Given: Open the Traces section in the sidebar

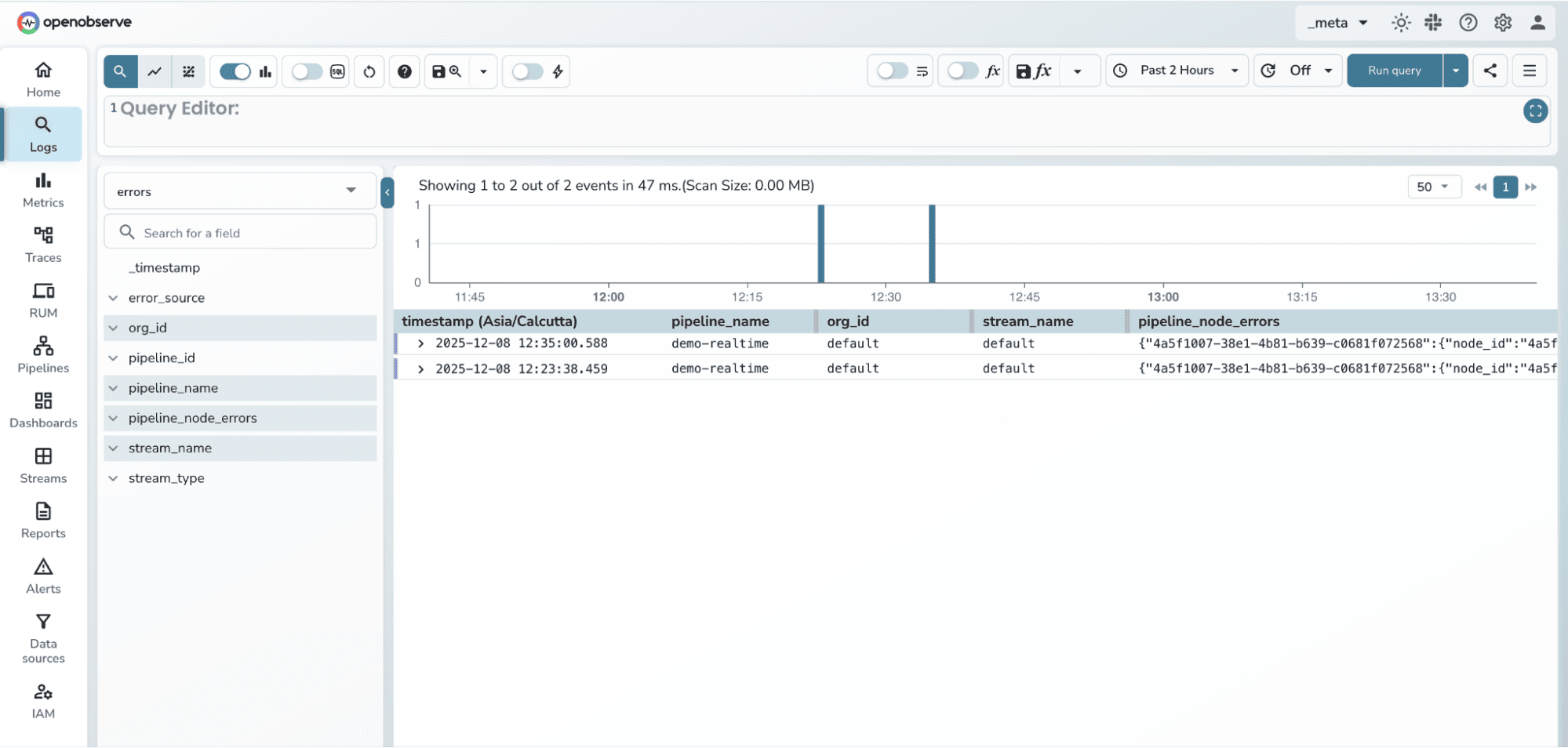Looking at the screenshot, I should click(43, 243).
